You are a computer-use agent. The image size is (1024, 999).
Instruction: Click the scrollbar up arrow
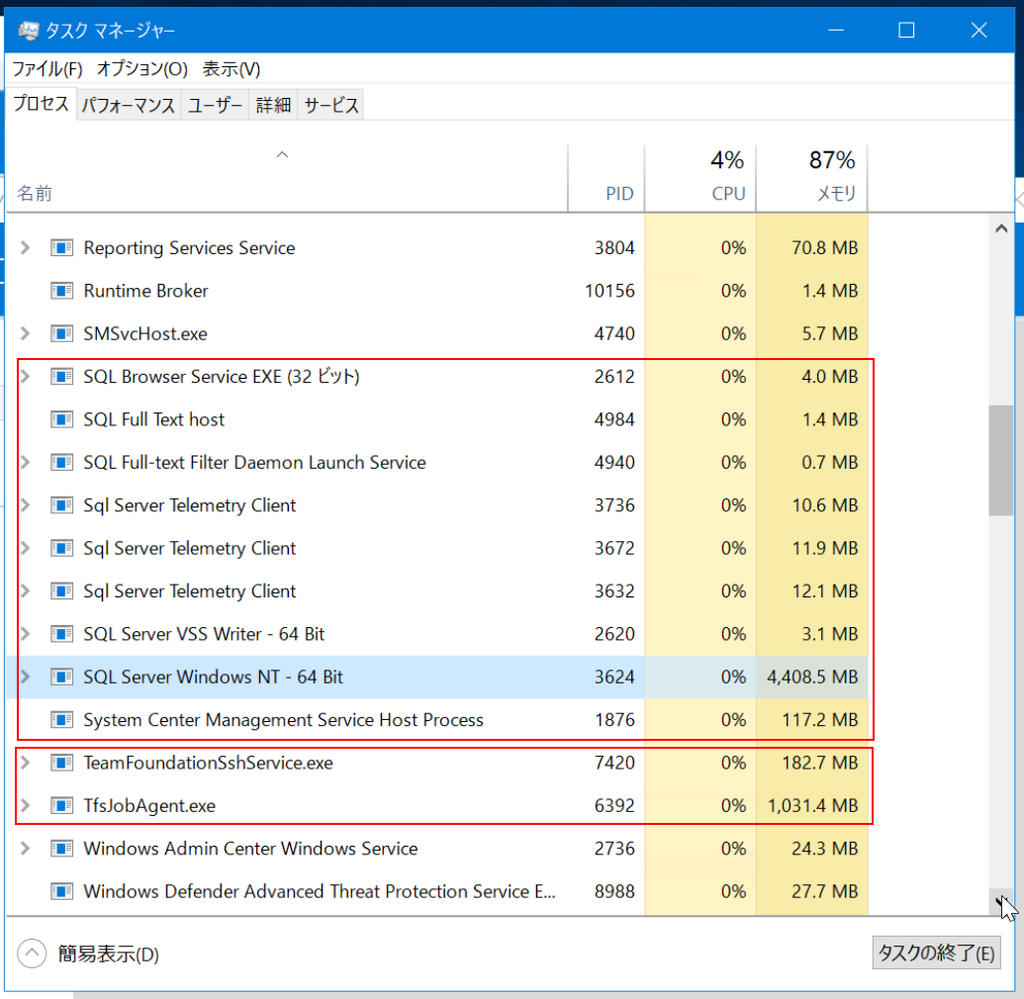(x=1001, y=229)
